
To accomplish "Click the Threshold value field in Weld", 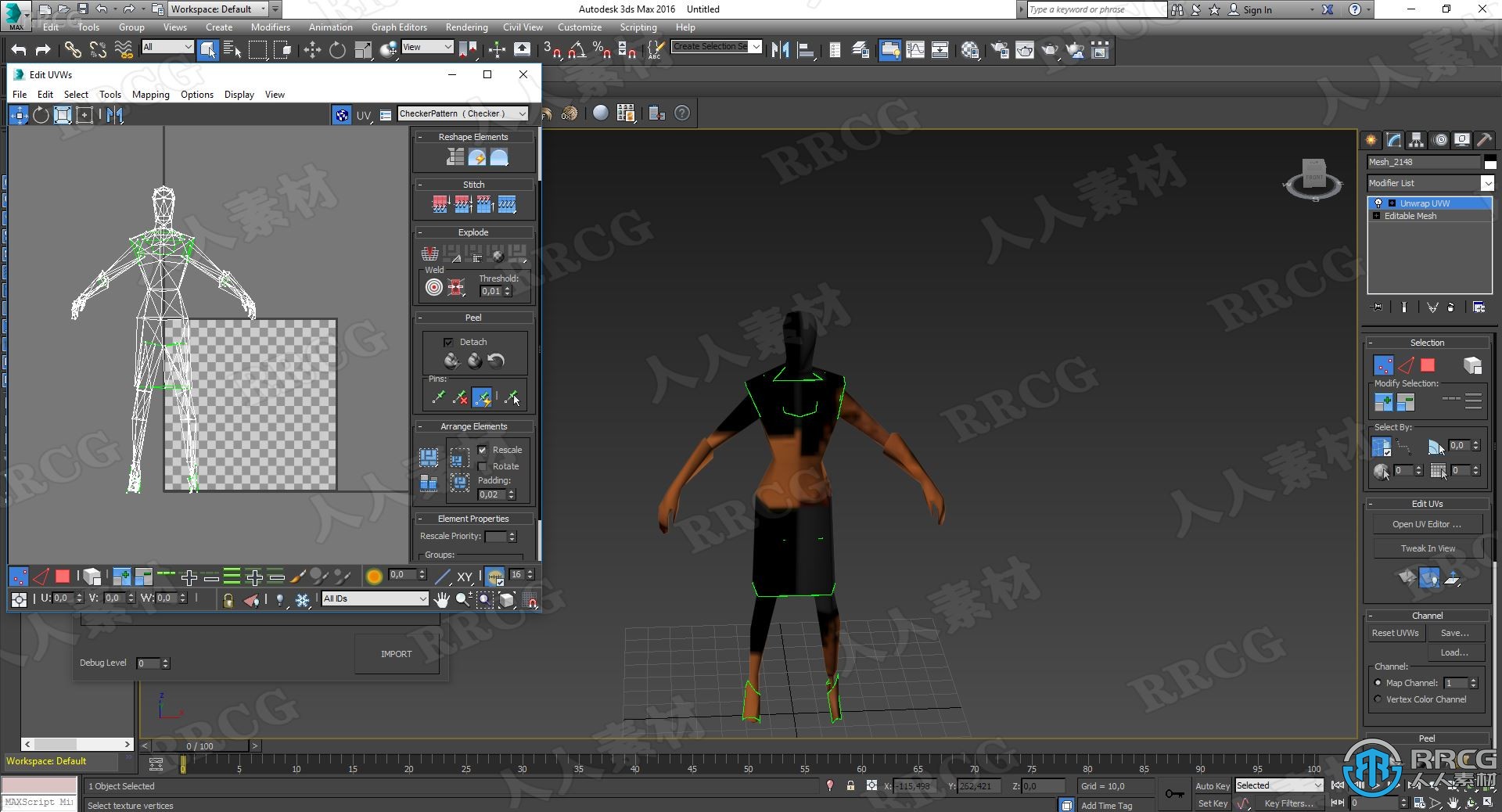I will (x=490, y=291).
